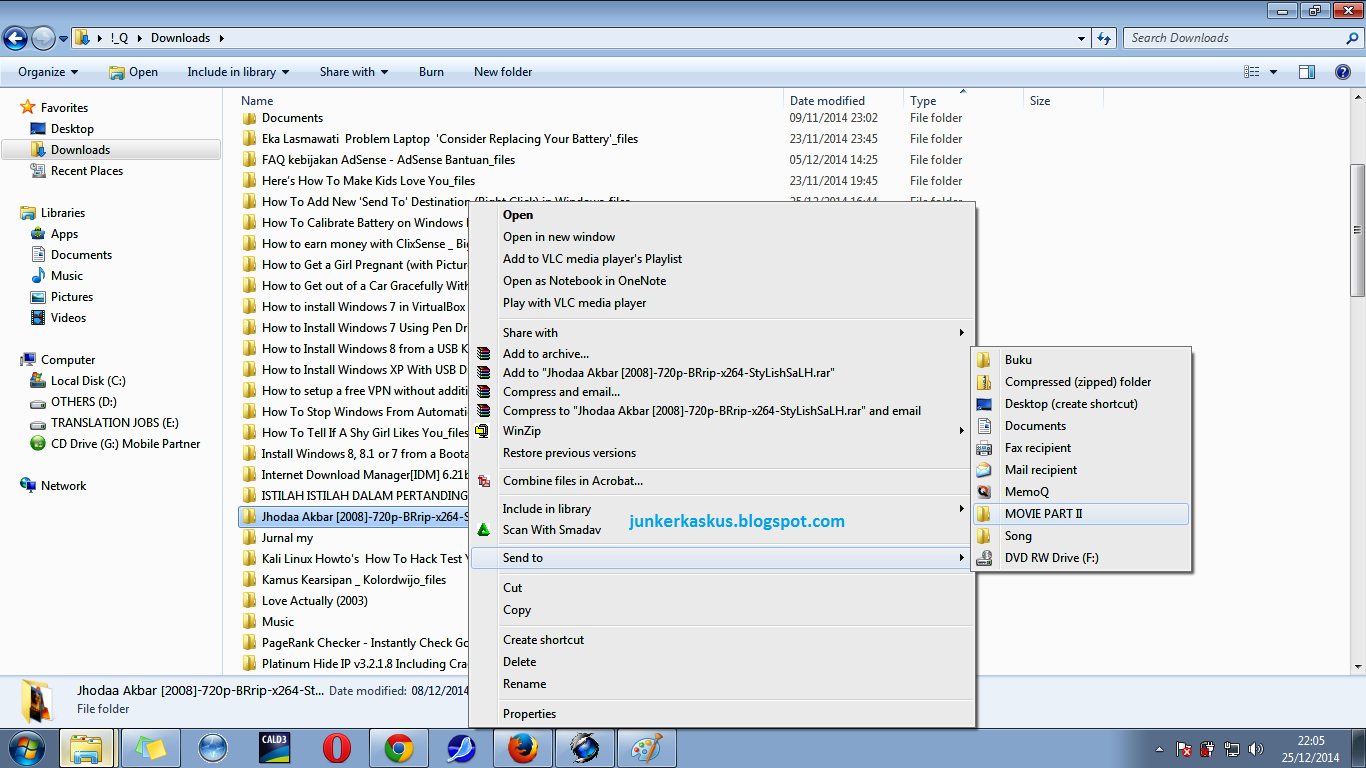Click the search magnifier icon
Screen dimensions: 1366x768
click(1353, 38)
